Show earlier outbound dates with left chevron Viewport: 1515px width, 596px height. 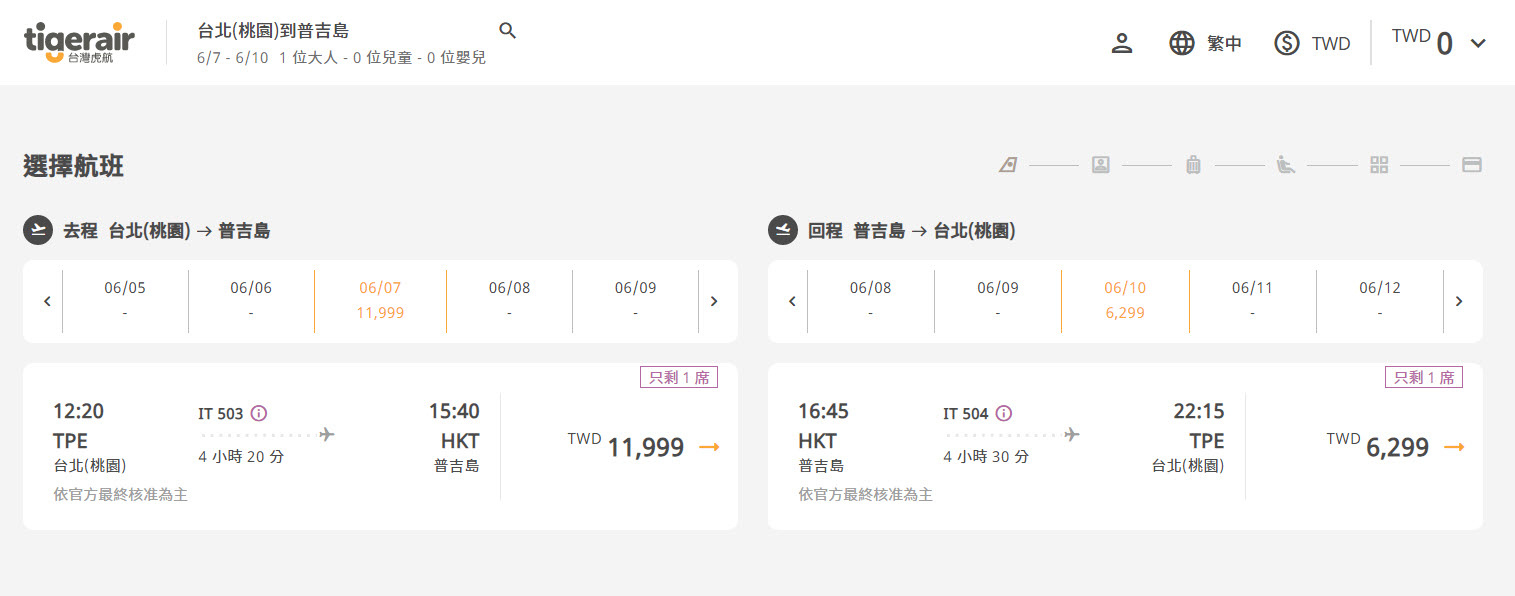[47, 301]
